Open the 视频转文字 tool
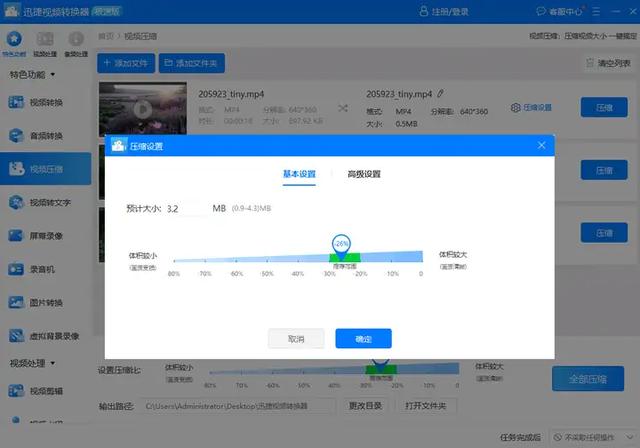This screenshot has height=448, width=640. pyautogui.click(x=40, y=202)
